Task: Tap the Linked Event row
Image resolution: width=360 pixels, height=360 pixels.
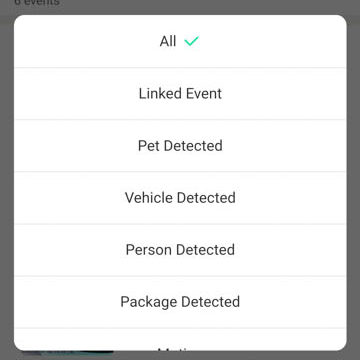Action: click(x=180, y=94)
